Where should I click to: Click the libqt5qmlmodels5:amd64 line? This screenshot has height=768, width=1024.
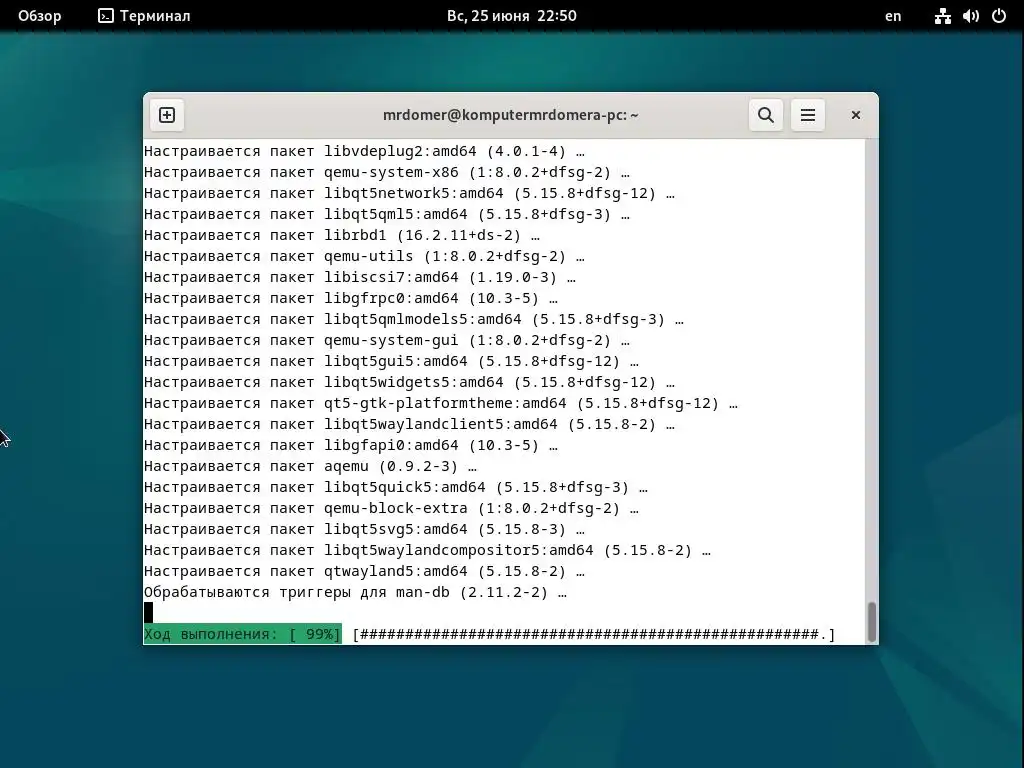(x=413, y=319)
